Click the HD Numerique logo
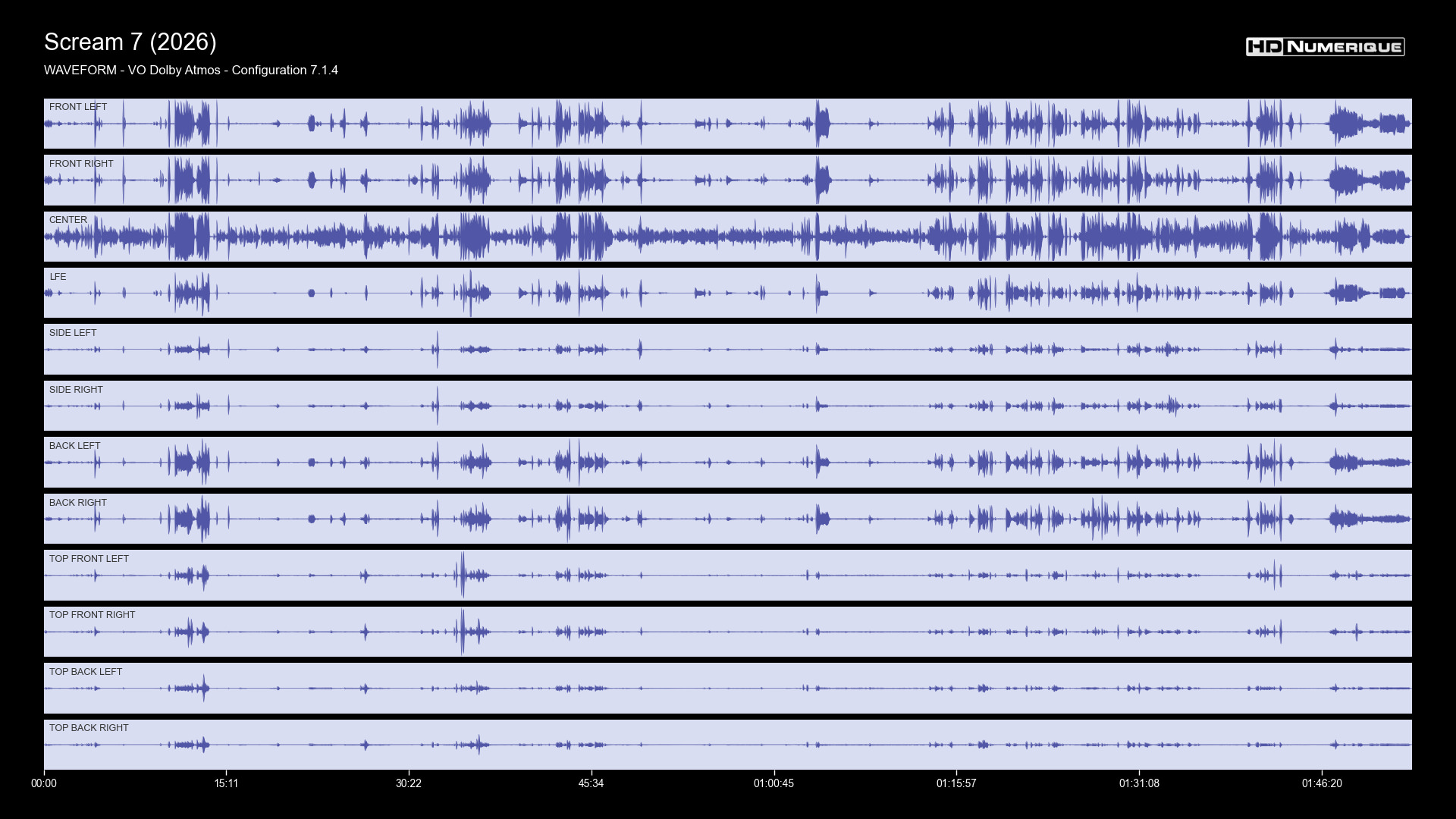Viewport: 1456px width, 819px height. 1325,47
